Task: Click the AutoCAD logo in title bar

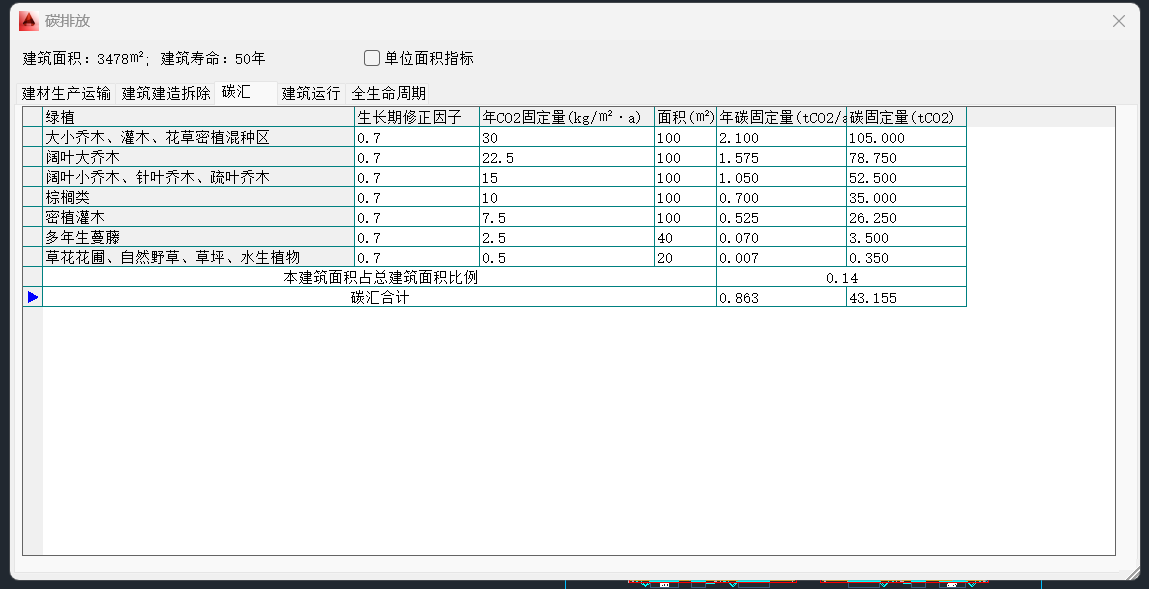Action: pos(28,20)
